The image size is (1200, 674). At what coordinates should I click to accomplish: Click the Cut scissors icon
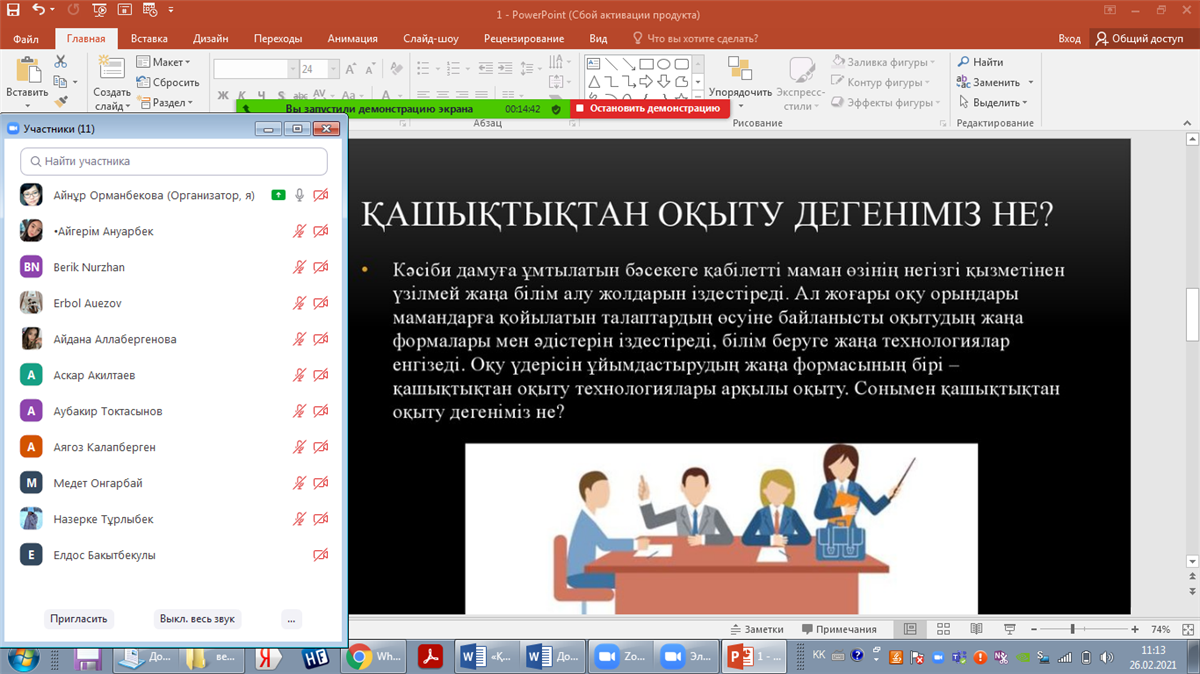tap(60, 62)
